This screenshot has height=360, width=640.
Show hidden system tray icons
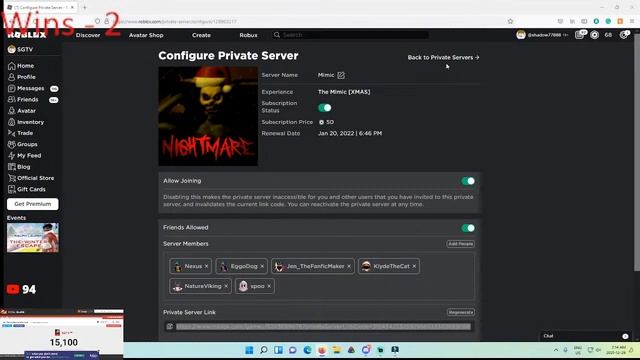[556, 350]
